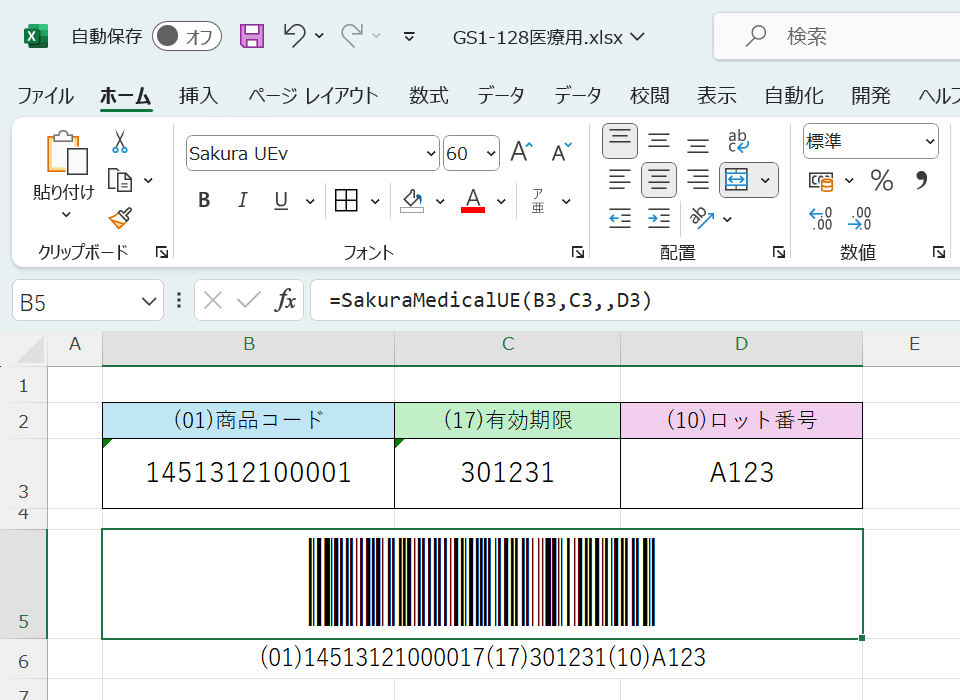Click the increase decimal icon

click(x=820, y=219)
